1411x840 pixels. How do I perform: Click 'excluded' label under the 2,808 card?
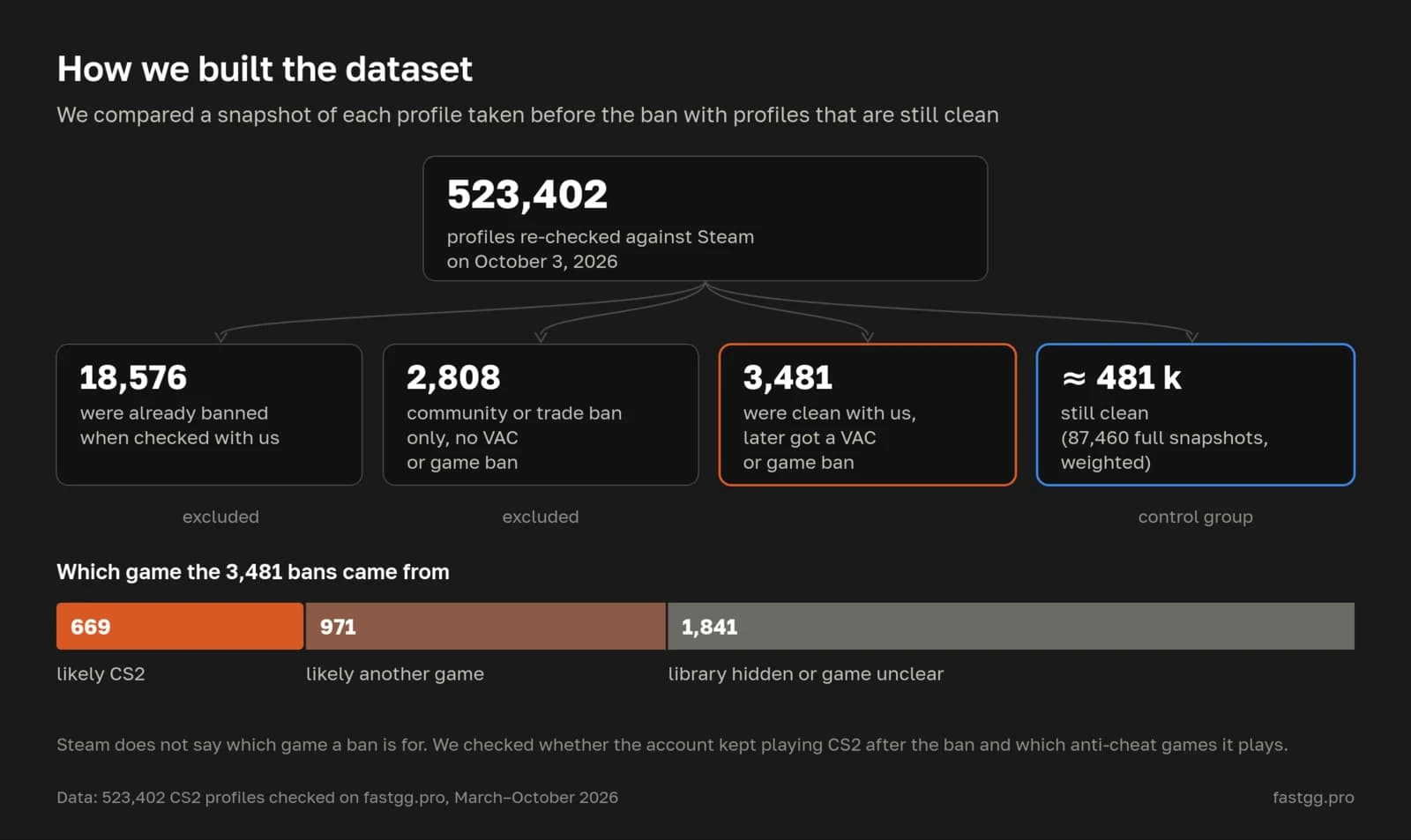(541, 517)
